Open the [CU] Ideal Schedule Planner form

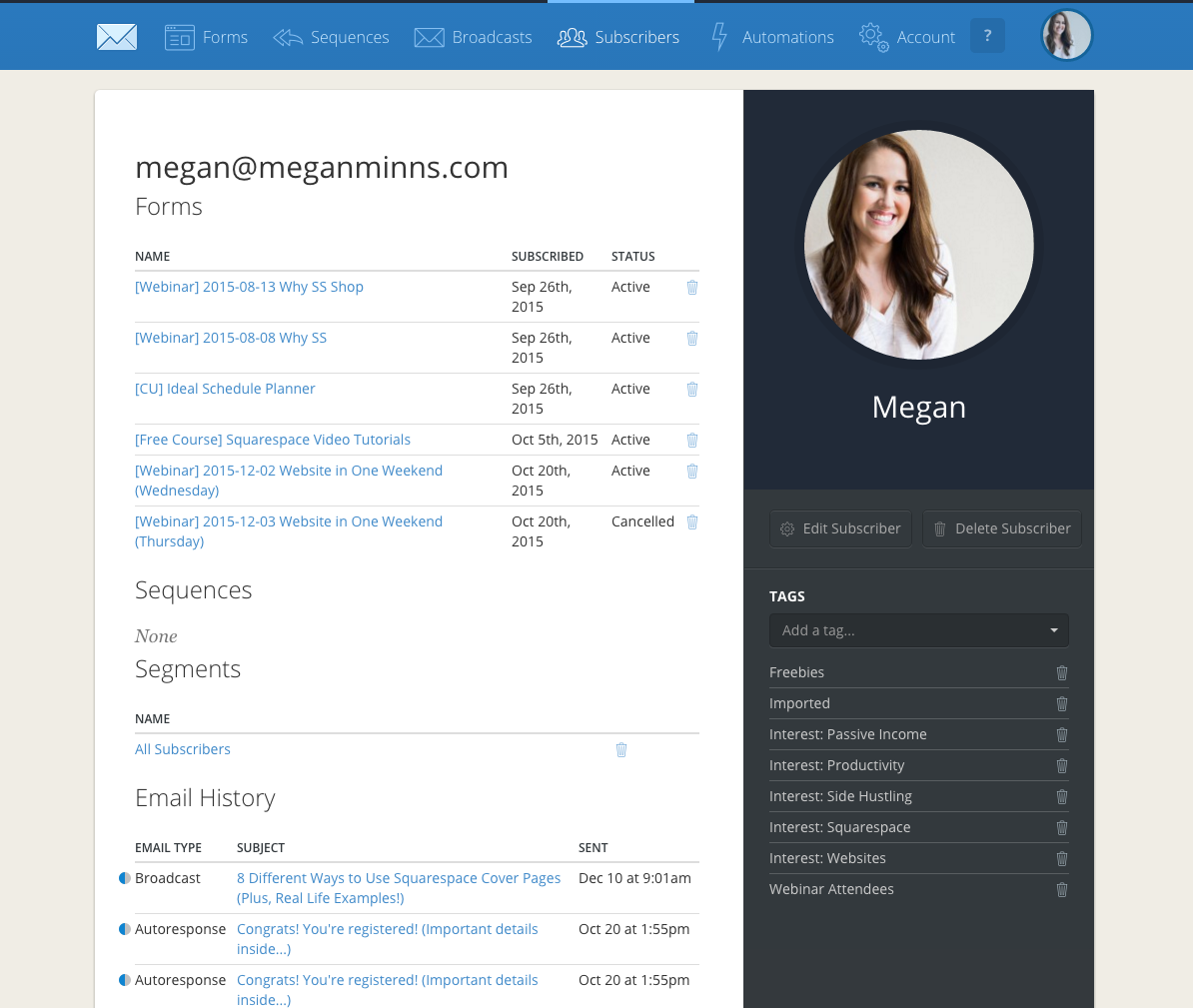[x=225, y=389]
